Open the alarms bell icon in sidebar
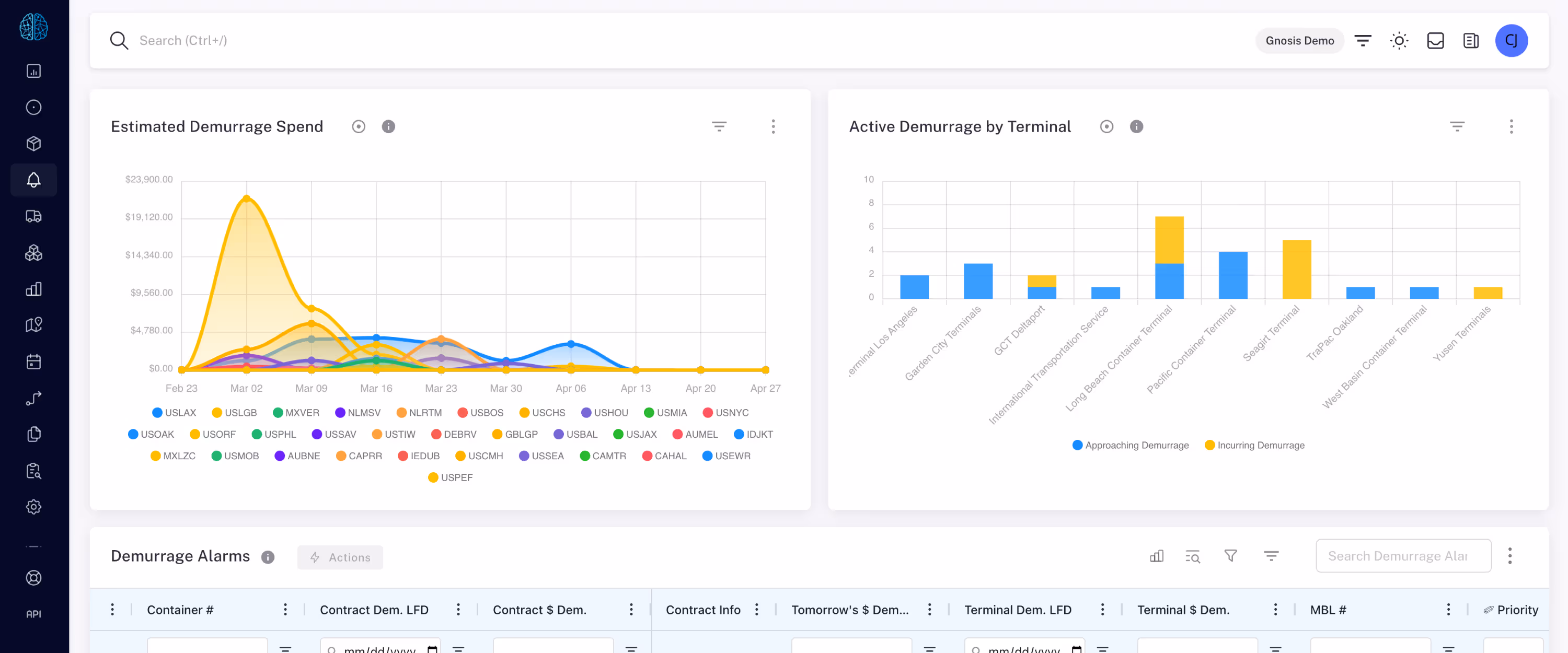Screen dimensions: 1568x653 click(33, 180)
